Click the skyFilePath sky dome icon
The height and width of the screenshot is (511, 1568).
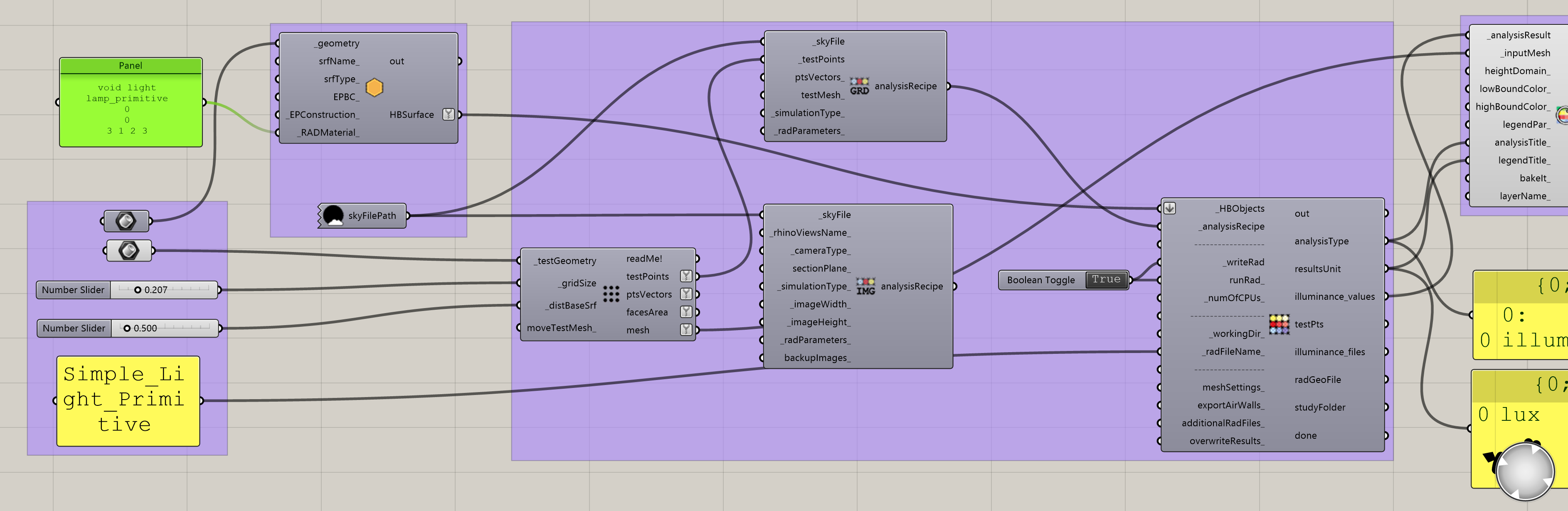click(333, 216)
